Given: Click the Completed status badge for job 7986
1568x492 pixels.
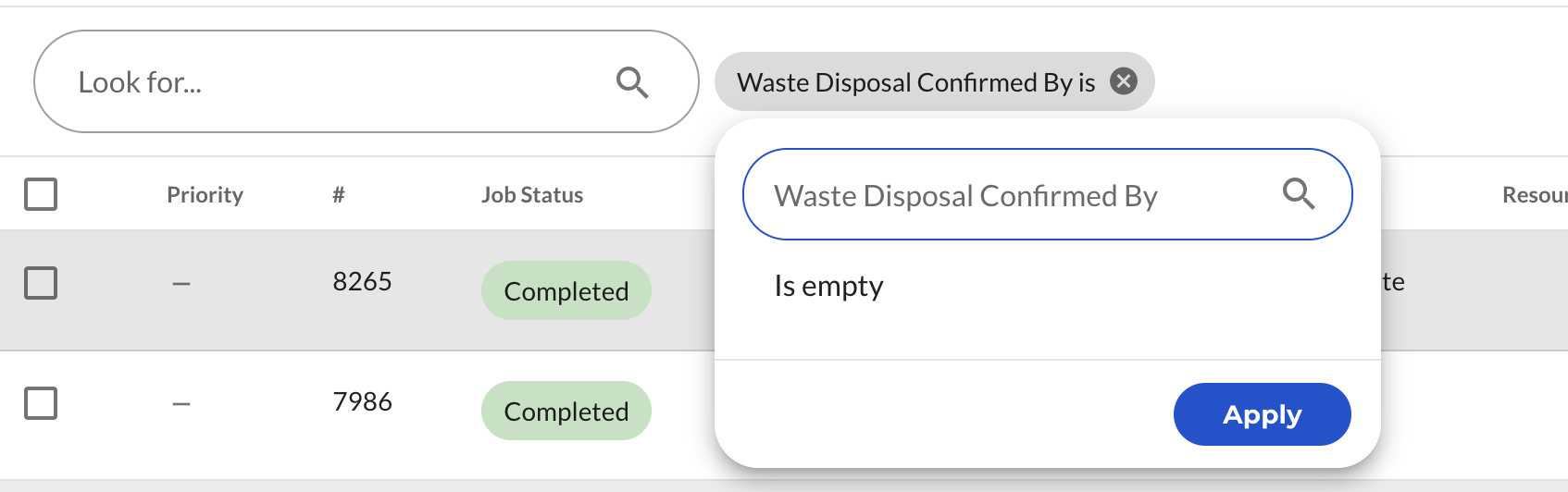Looking at the screenshot, I should (566, 411).
